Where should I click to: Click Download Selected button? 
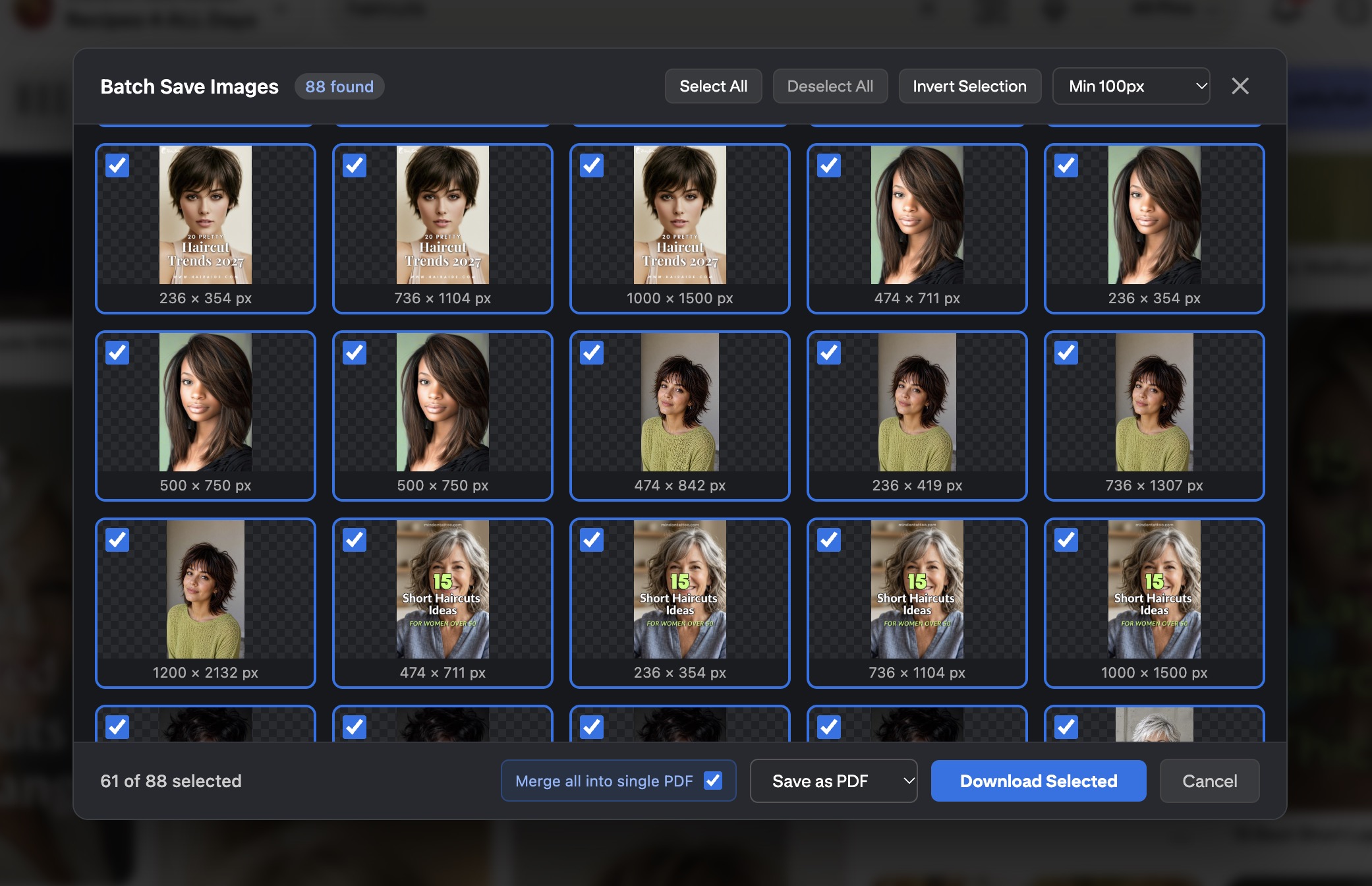pyautogui.click(x=1038, y=781)
